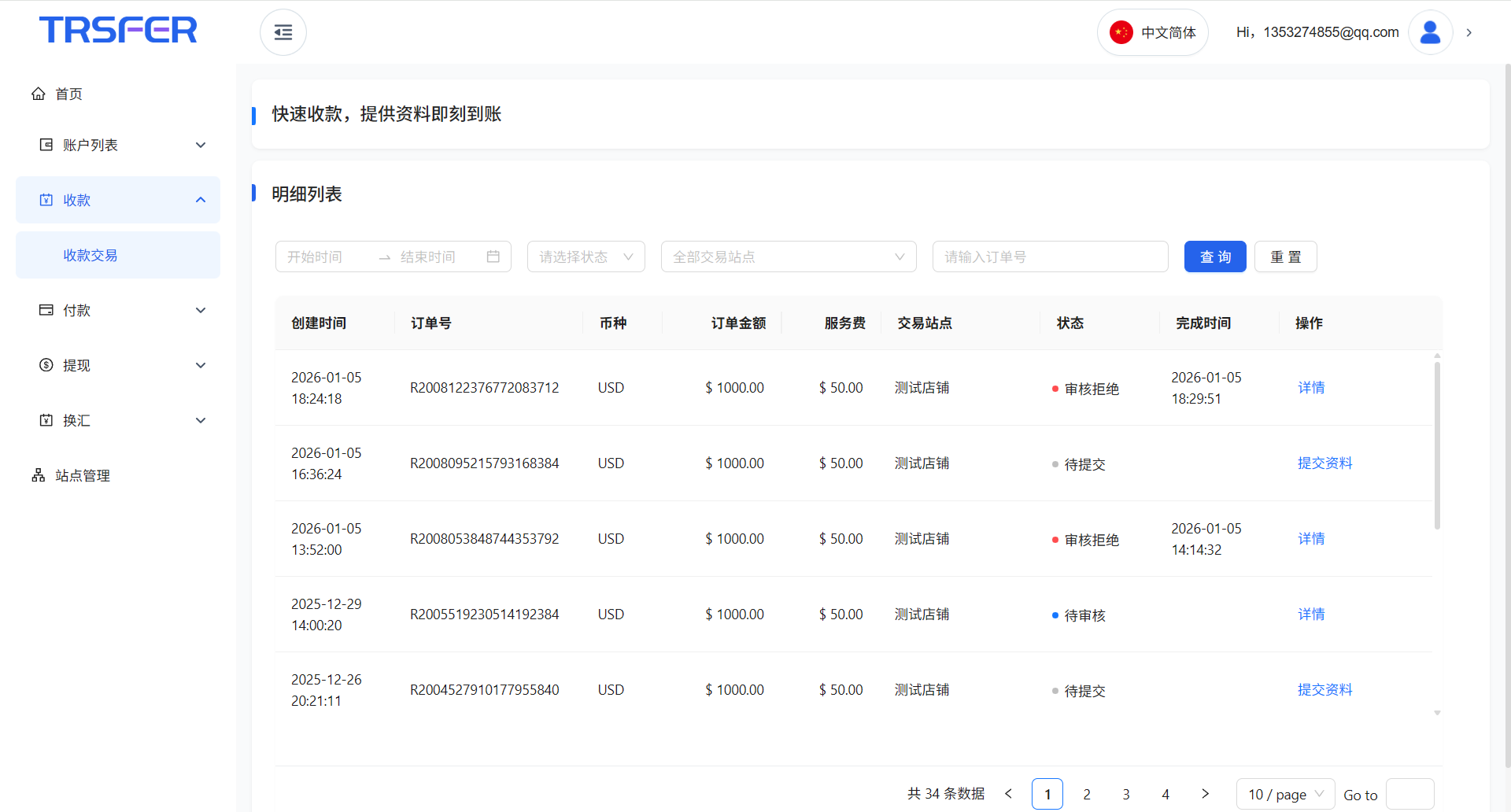Open the 10 / page size selector
This screenshot has height=812, width=1511.
(1284, 794)
